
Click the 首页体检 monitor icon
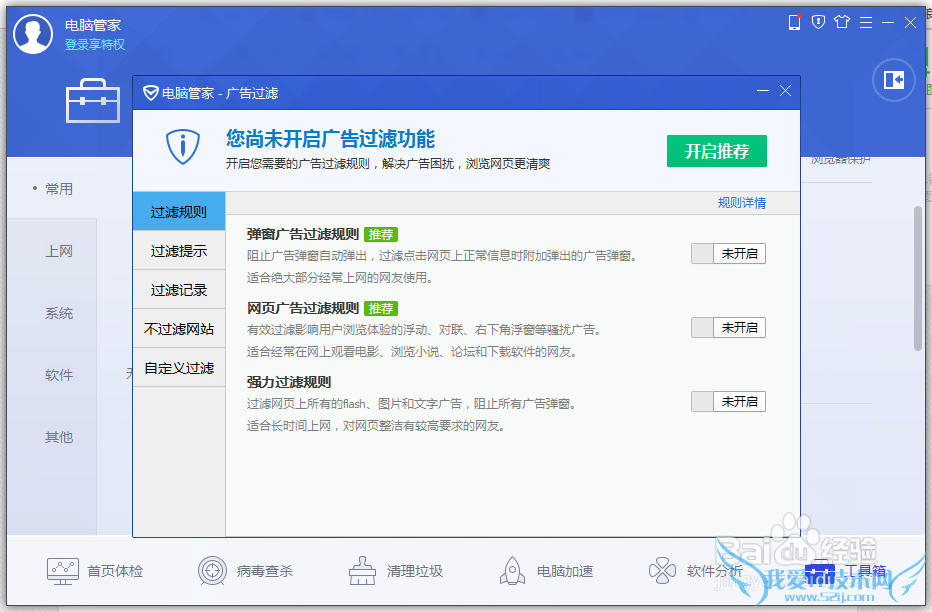tap(63, 571)
